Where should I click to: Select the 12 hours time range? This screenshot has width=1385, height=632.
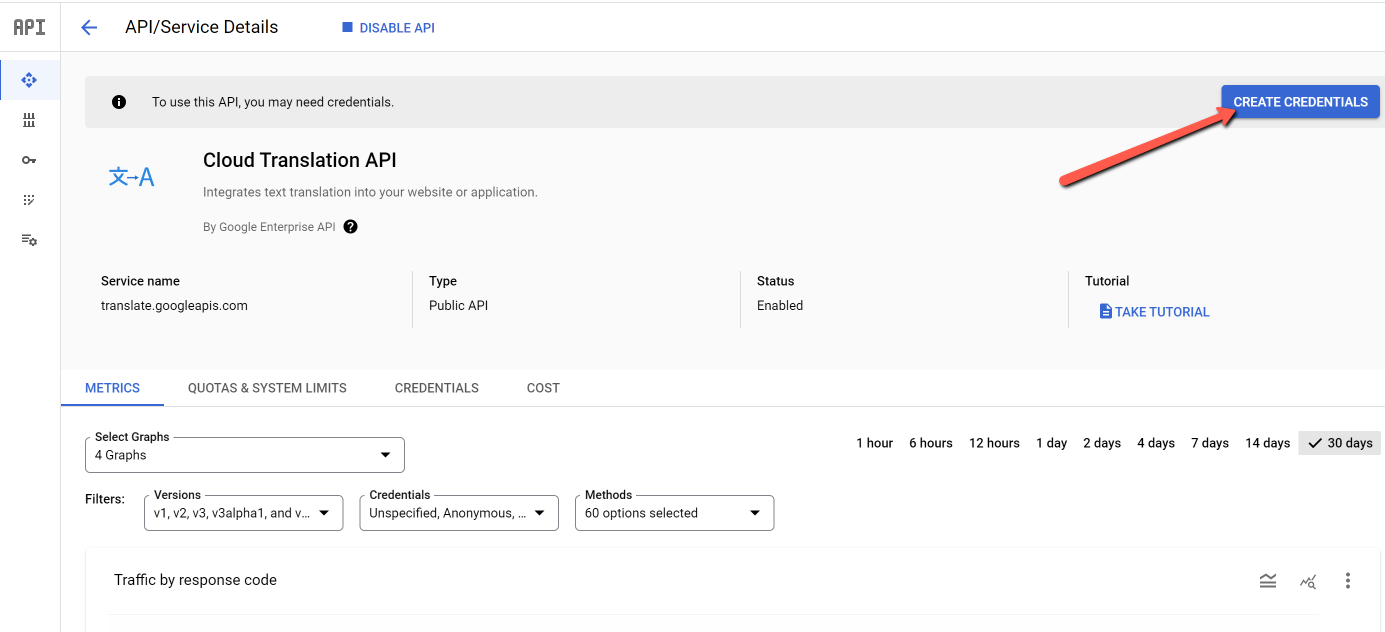[994, 443]
